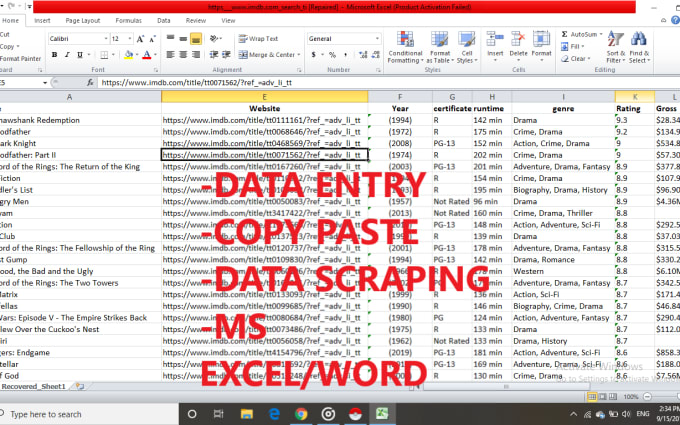Click Format as Table icon
The height and width of the screenshot is (425, 680).
tap(439, 39)
